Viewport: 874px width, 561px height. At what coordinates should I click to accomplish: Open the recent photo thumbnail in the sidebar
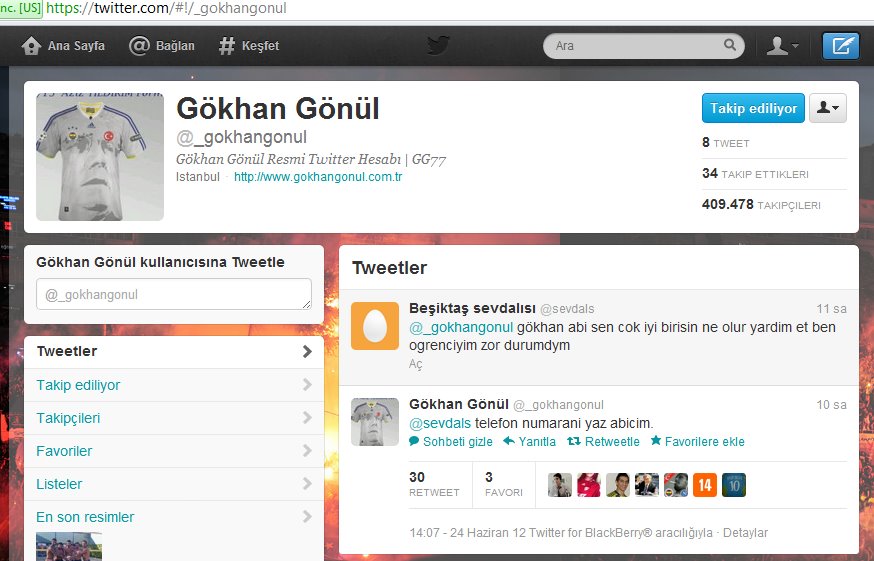(69, 547)
